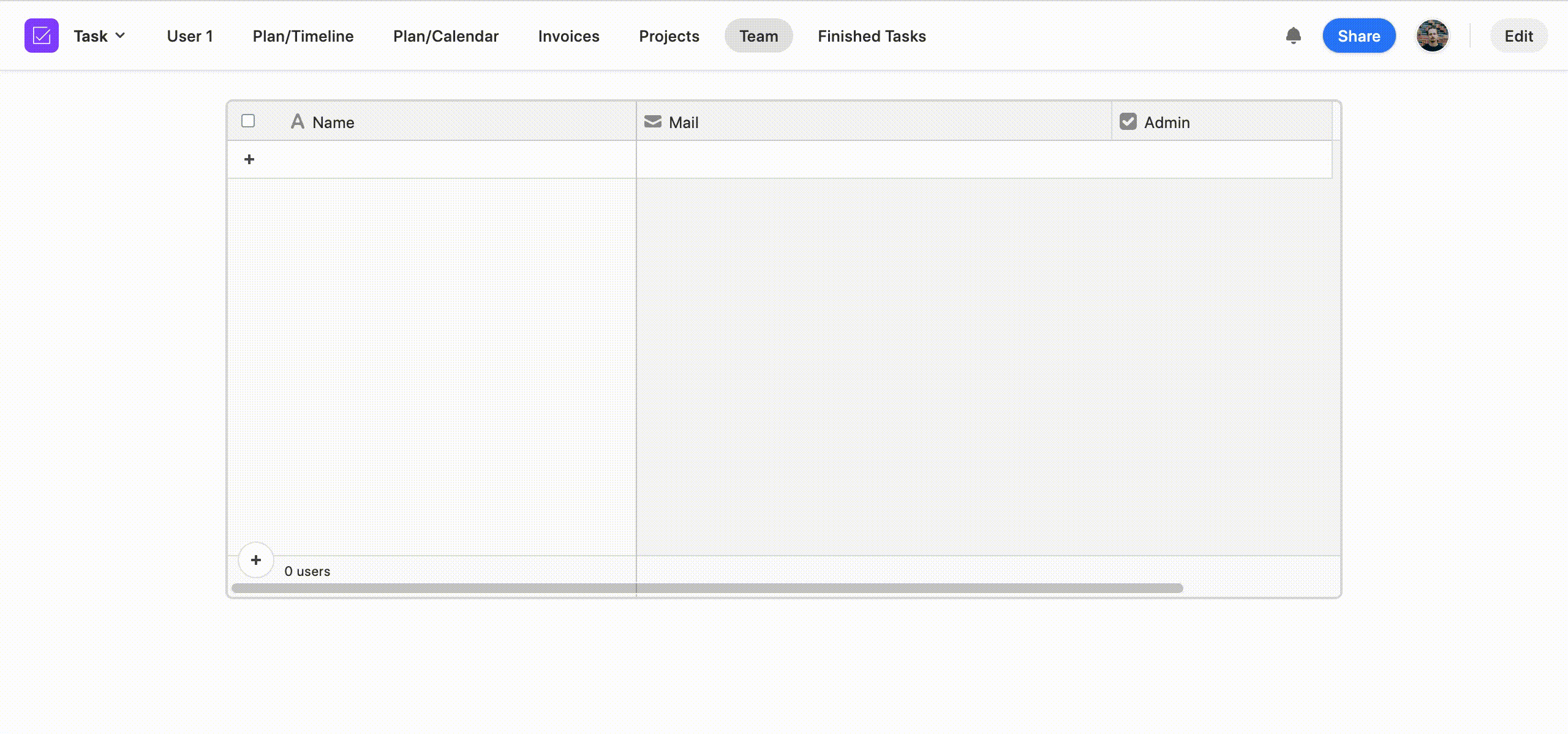
Task: Switch to the Plan/Calendar tab
Action: pos(446,36)
